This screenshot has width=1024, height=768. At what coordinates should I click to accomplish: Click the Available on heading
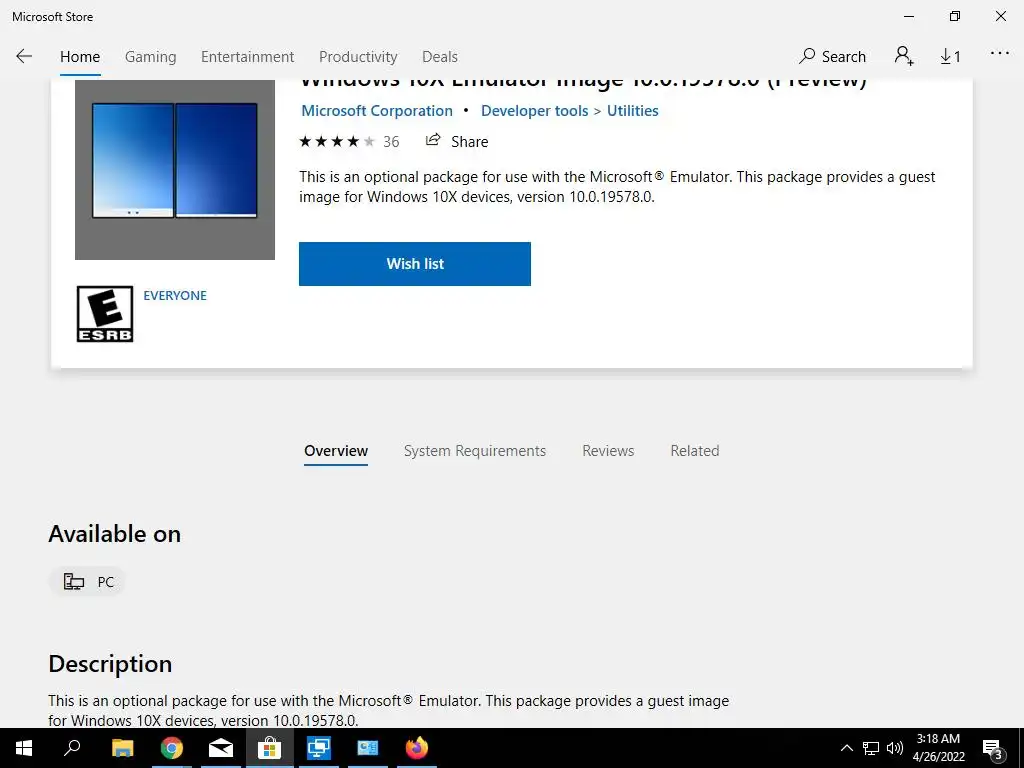(x=114, y=534)
